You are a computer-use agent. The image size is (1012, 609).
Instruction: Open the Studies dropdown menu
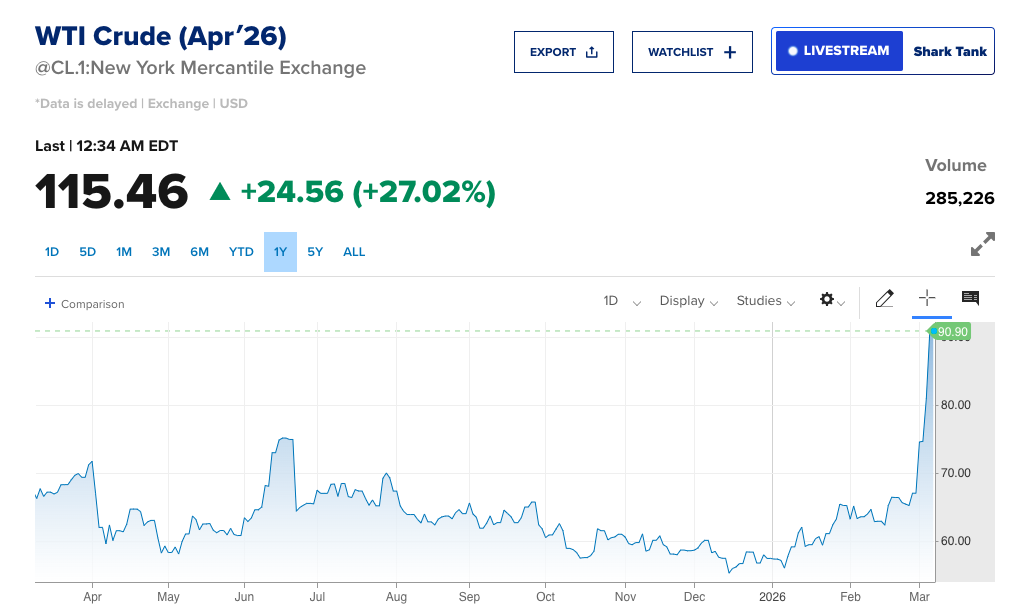765,301
